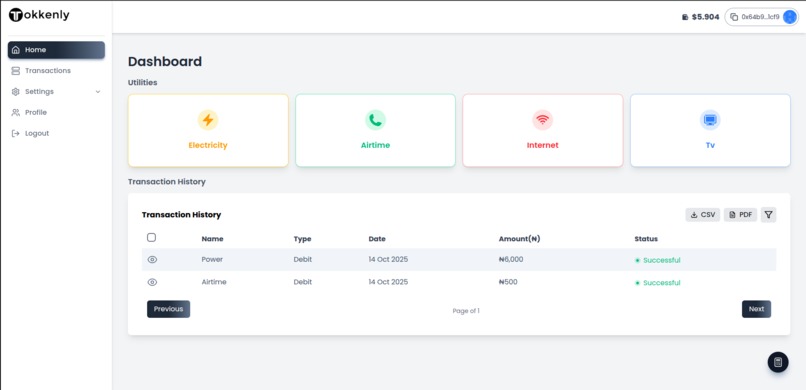The height and width of the screenshot is (390, 806).
Task: Go to Next page of transactions
Action: tap(756, 309)
